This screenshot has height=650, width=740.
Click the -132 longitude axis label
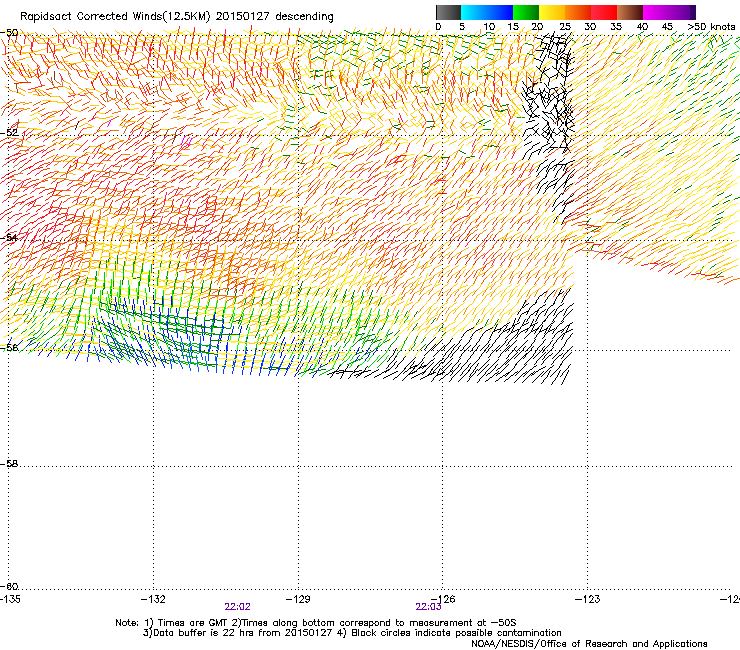coord(153,599)
